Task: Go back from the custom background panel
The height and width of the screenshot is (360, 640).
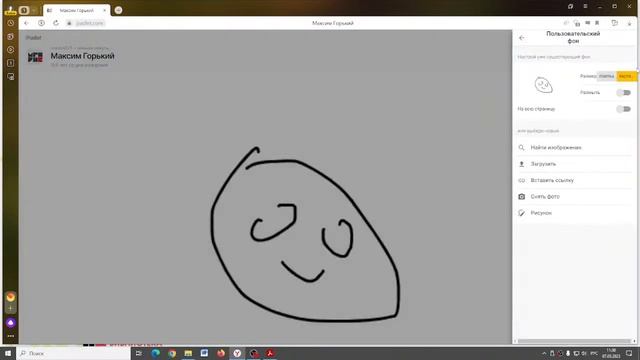Action: click(x=522, y=38)
